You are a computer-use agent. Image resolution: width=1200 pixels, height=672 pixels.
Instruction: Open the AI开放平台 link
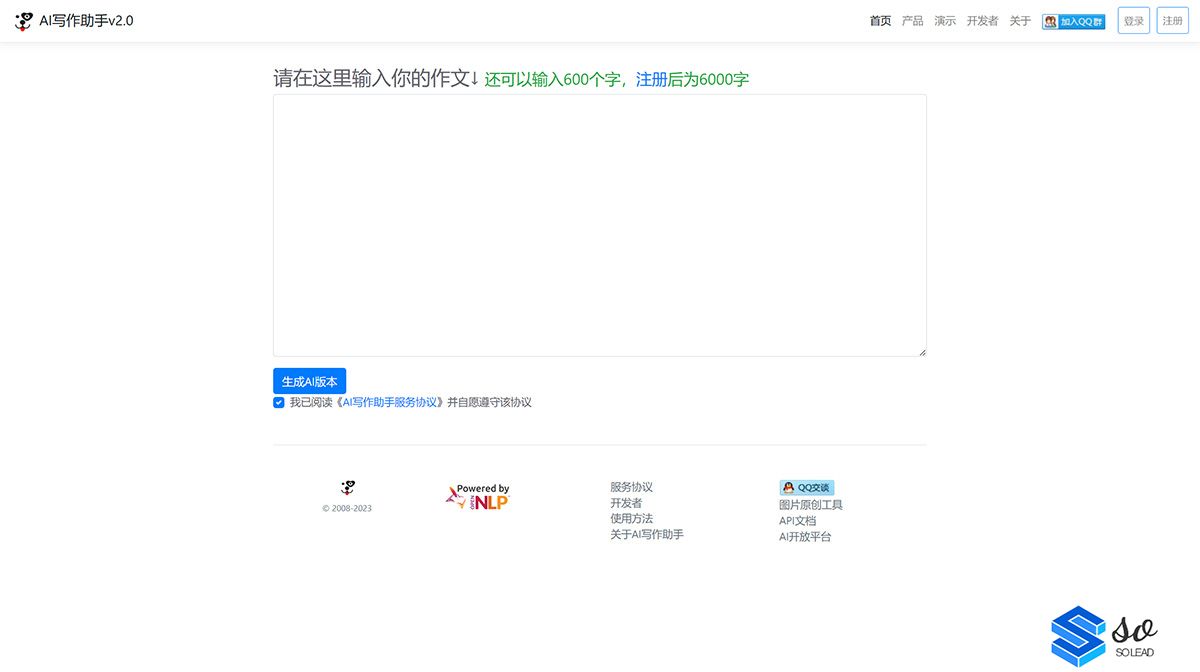click(805, 537)
